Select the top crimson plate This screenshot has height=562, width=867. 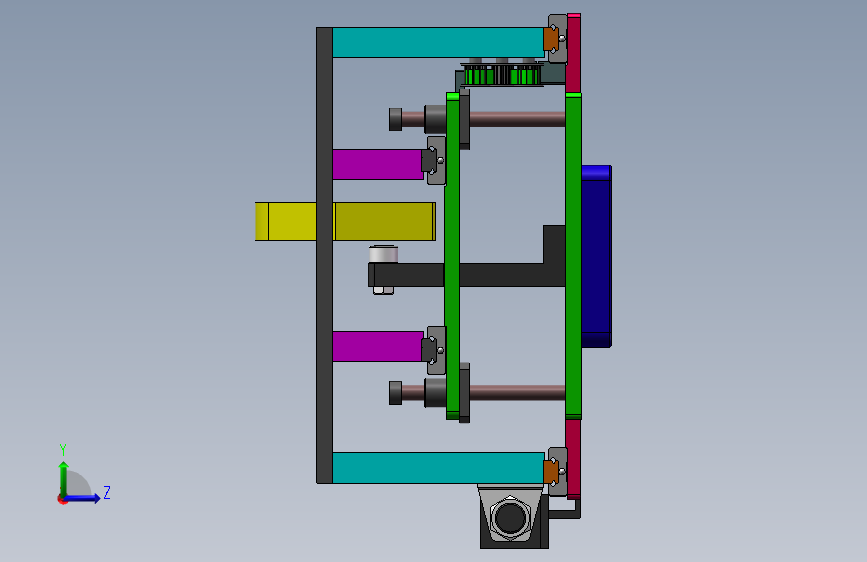pos(573,53)
